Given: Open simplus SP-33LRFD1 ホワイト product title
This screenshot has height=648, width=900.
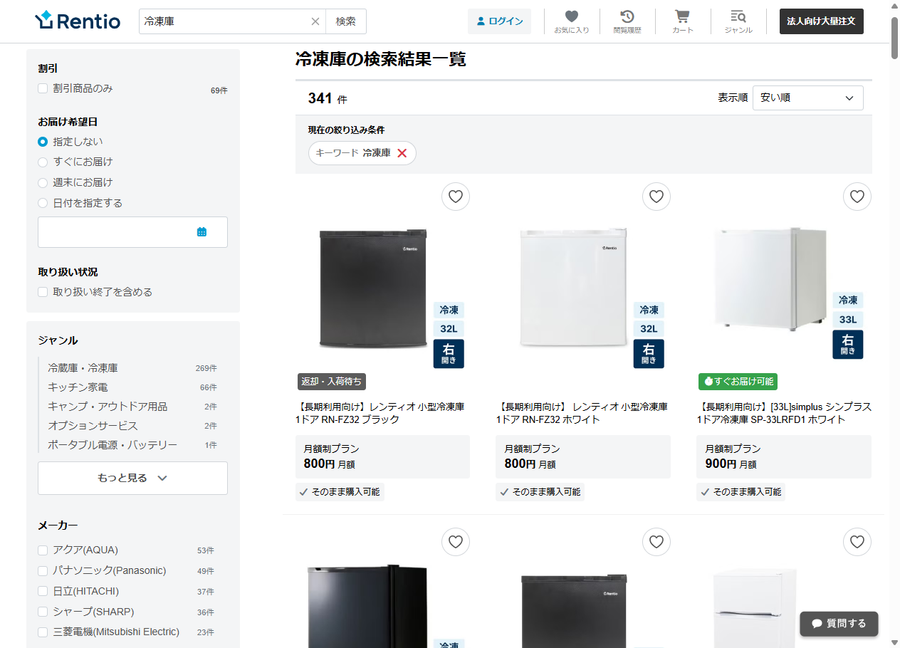Looking at the screenshot, I should [784, 413].
